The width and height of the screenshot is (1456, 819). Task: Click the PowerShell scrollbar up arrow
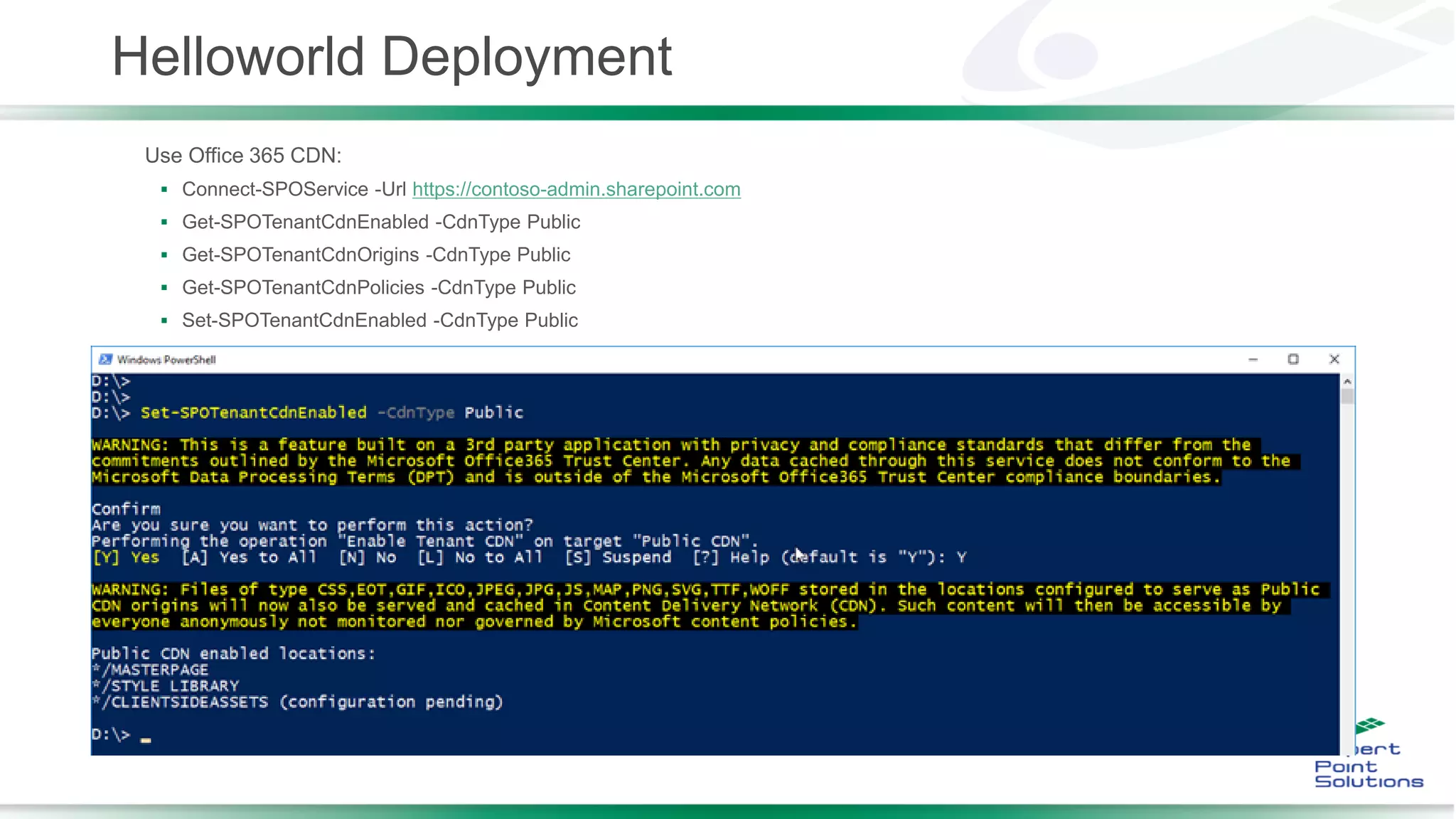pos(1347,382)
